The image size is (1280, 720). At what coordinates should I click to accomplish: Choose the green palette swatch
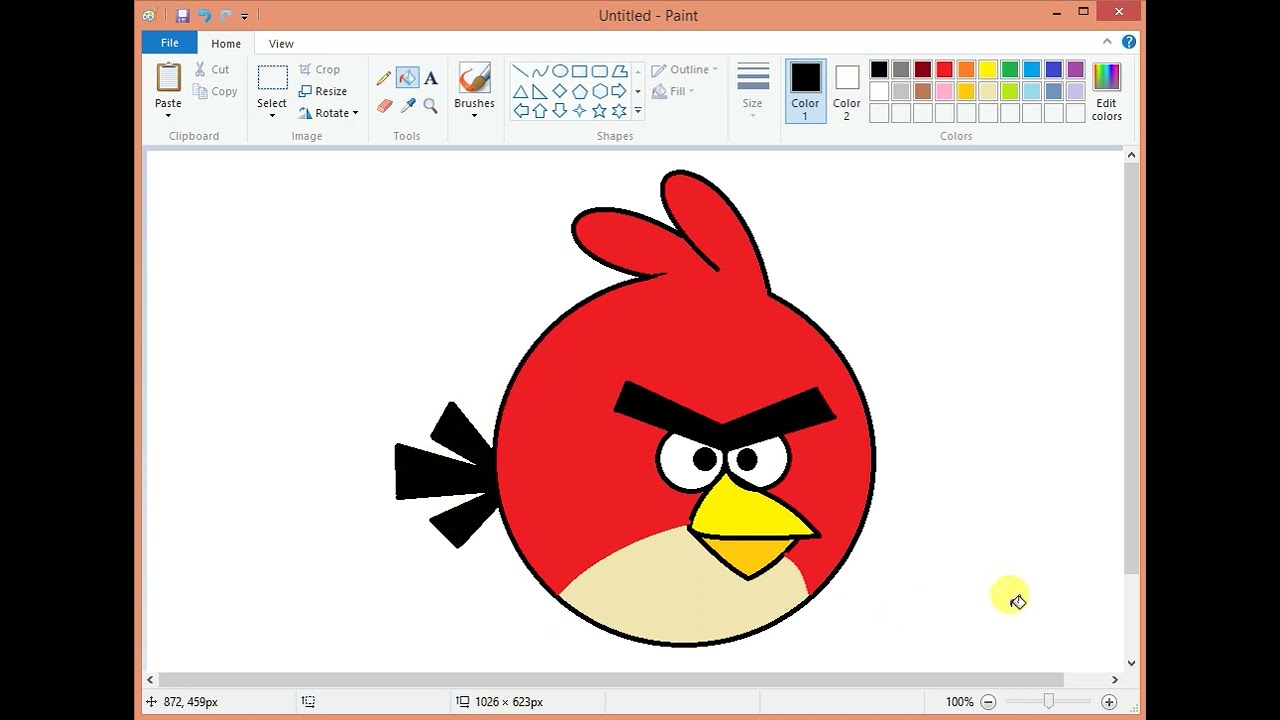(1010, 69)
